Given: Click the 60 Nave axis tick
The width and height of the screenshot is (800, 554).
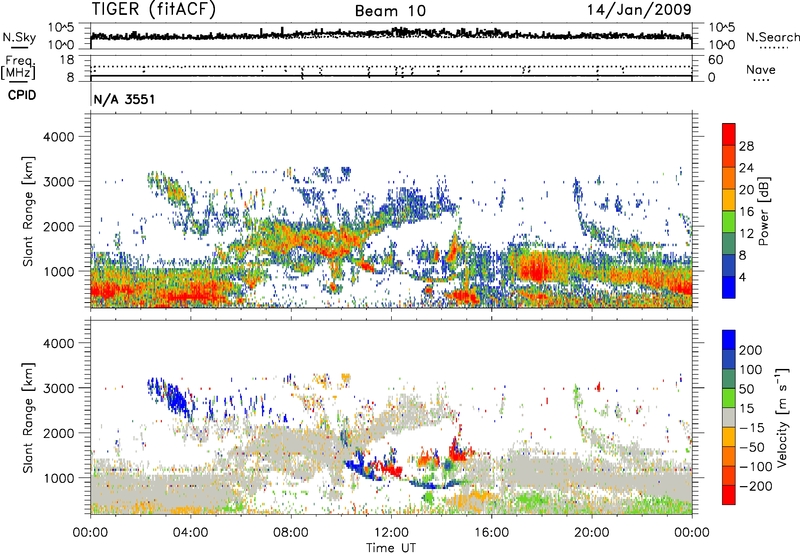Looking at the screenshot, I should 715,60.
